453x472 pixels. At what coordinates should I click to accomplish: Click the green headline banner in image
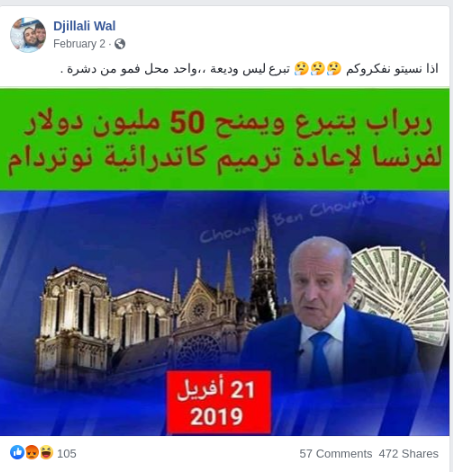click(224, 139)
